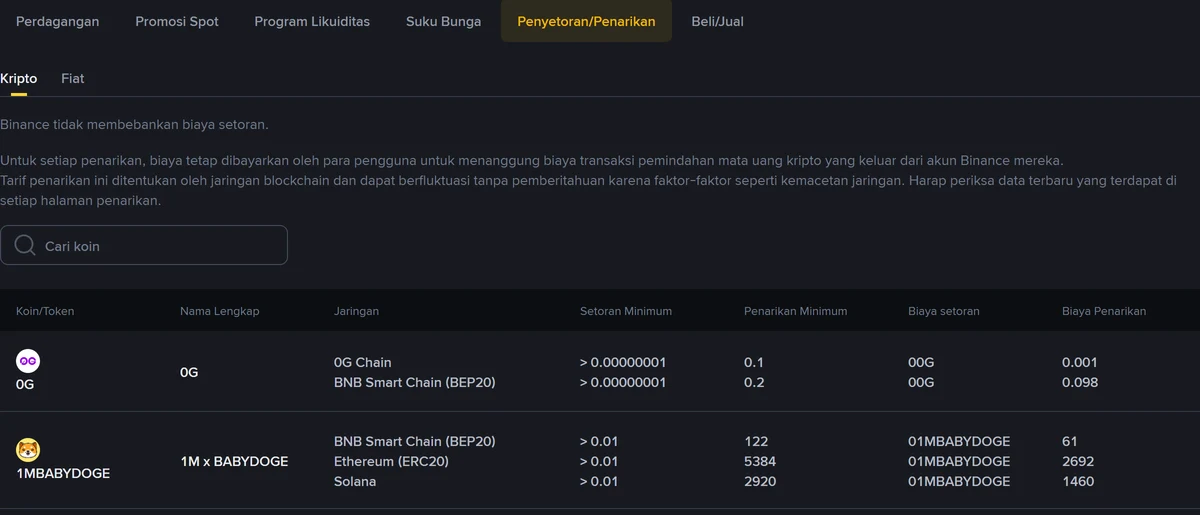This screenshot has height=515, width=1200.
Task: Click the Setoran Minimum column header
Action: 626,311
